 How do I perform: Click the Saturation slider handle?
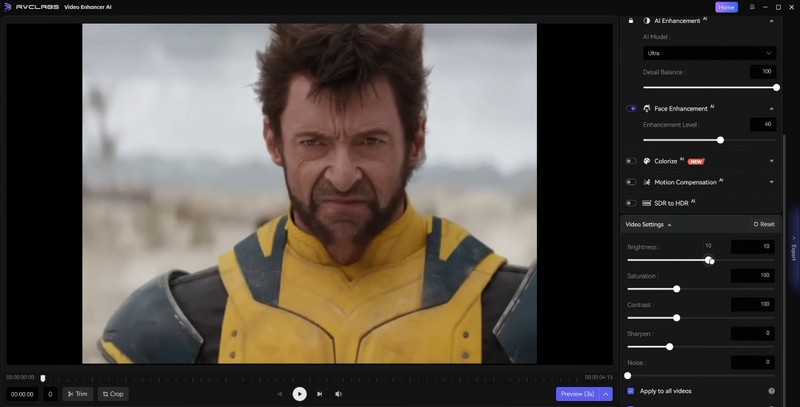(677, 289)
